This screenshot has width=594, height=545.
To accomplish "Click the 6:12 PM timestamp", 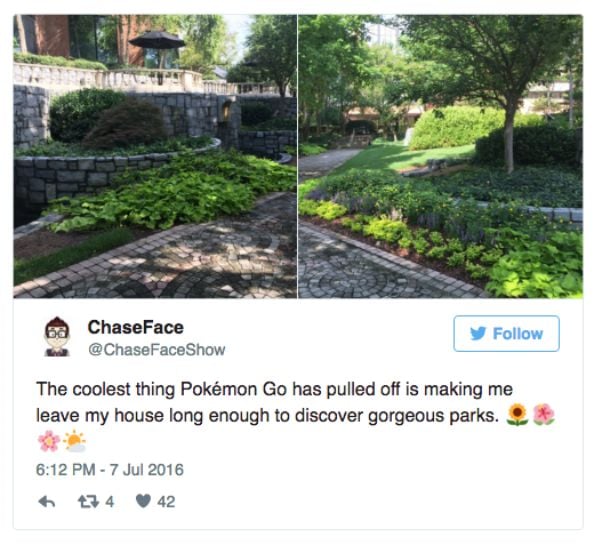I will click(x=66, y=470).
